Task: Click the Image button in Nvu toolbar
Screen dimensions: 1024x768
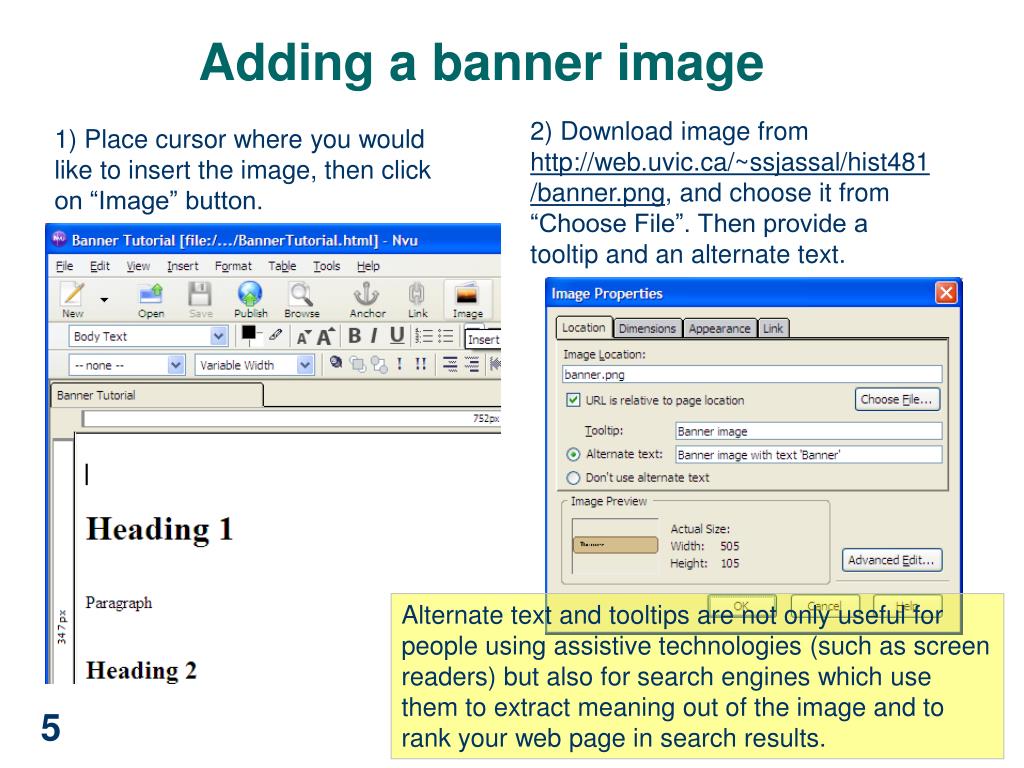Action: [x=467, y=299]
